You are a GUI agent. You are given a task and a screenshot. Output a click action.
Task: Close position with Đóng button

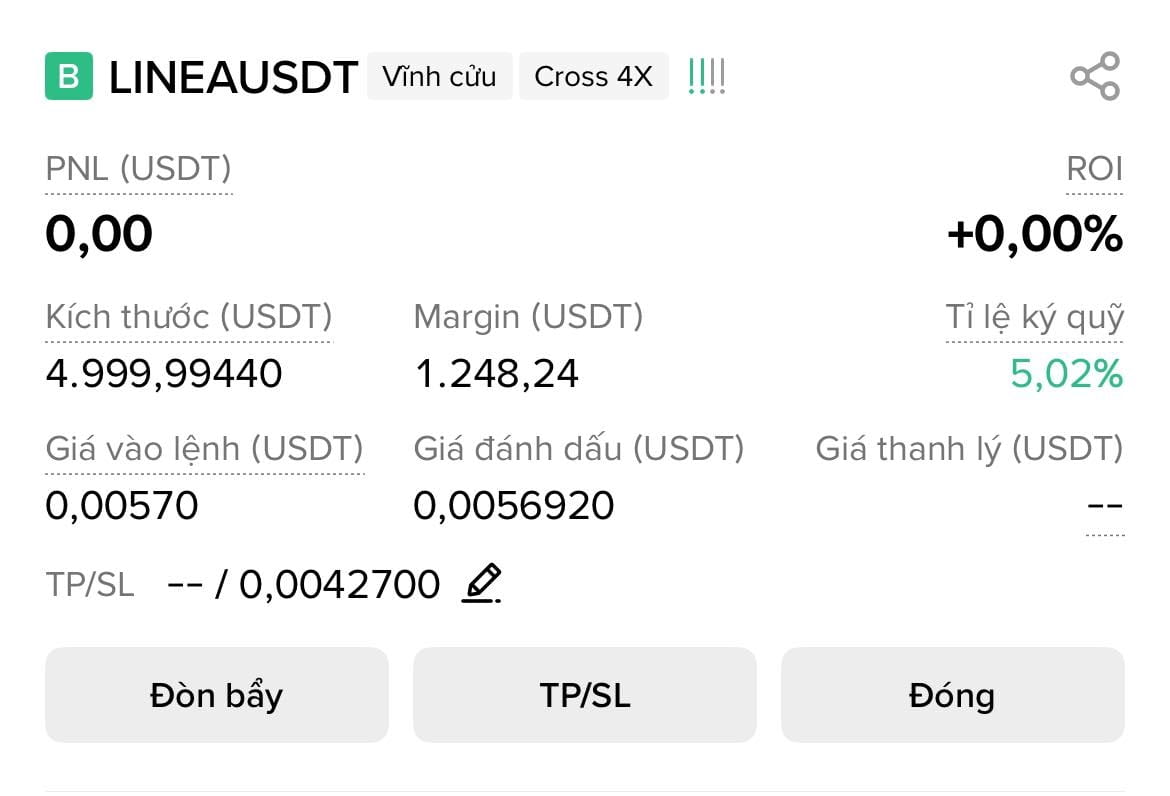[952, 695]
